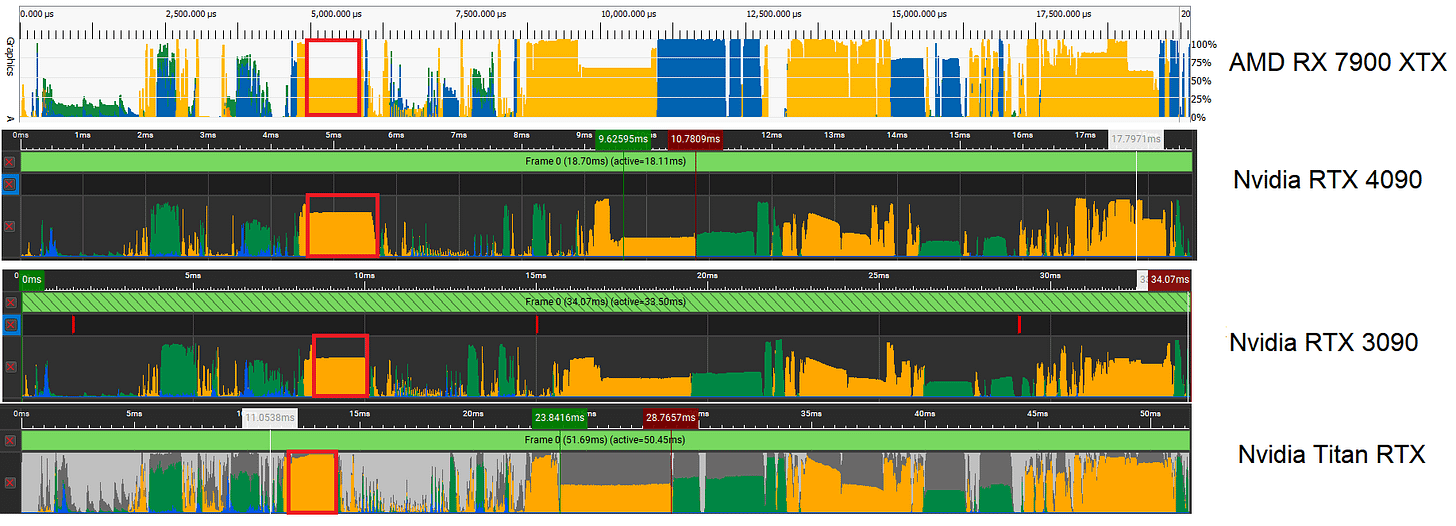Close the Titan RTX throughput graph row
The image size is (1456, 526).
click(x=10, y=483)
